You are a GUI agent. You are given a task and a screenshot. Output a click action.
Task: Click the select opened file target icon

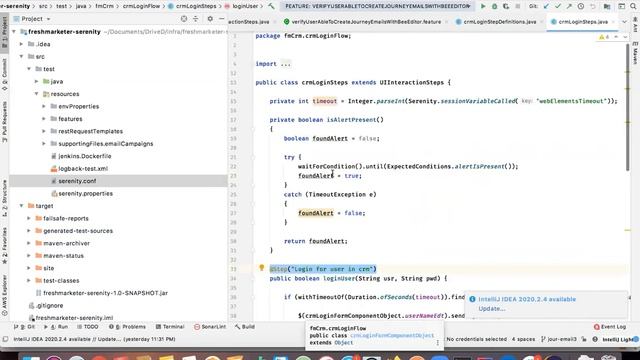(x=184, y=19)
